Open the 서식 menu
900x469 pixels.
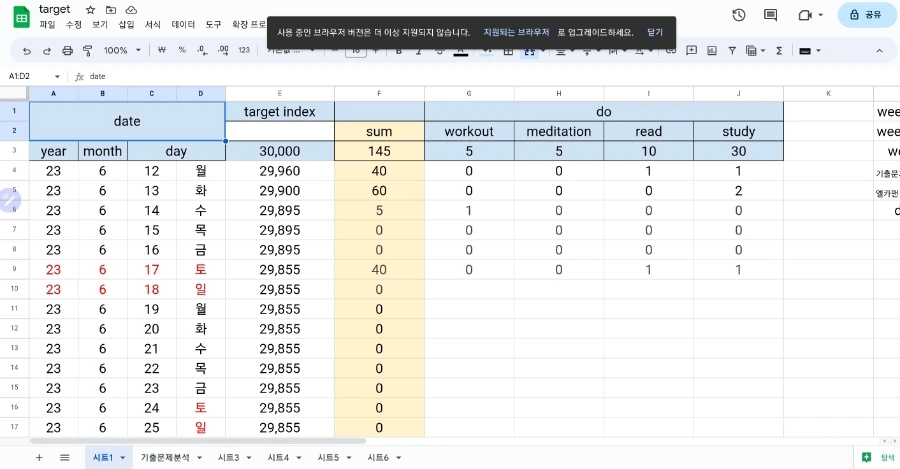[153, 25]
